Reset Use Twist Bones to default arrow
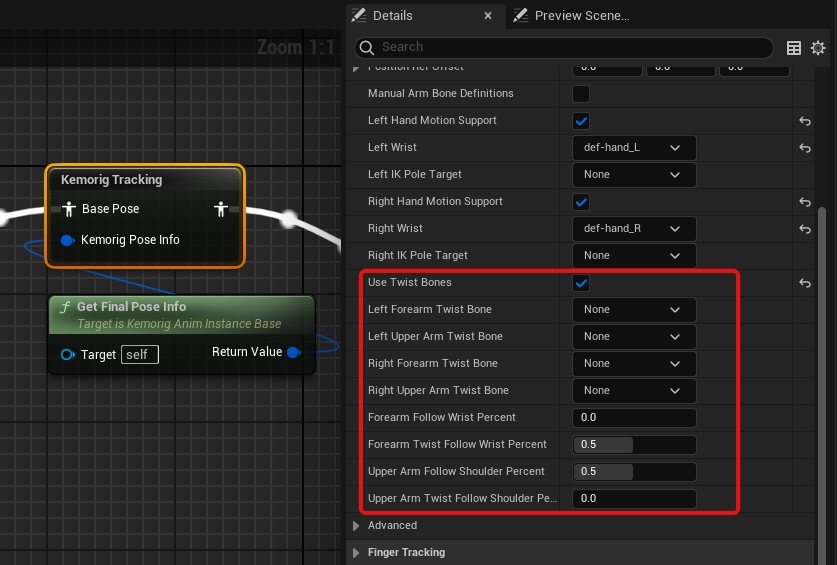837x565 pixels. [x=805, y=283]
